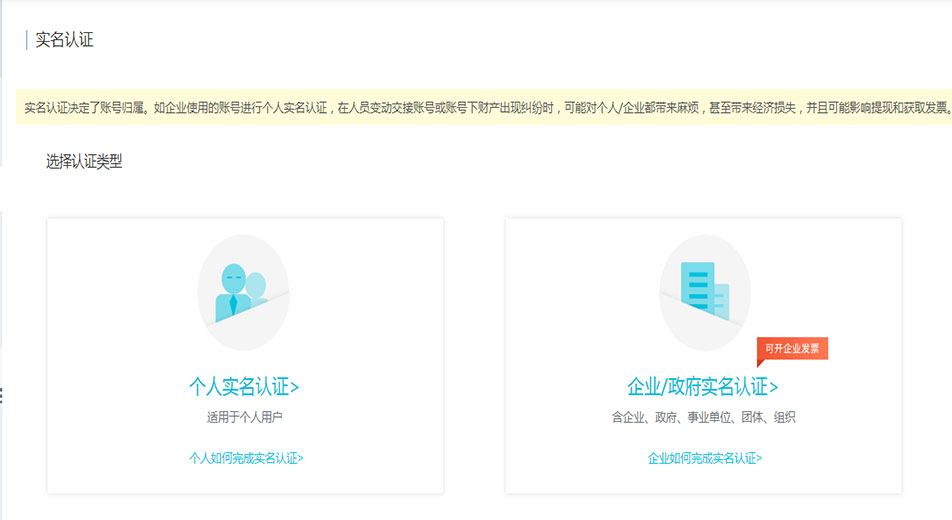Click the arrow after 企业如何完成实名认证
The height and width of the screenshot is (520, 952).
coord(759,458)
